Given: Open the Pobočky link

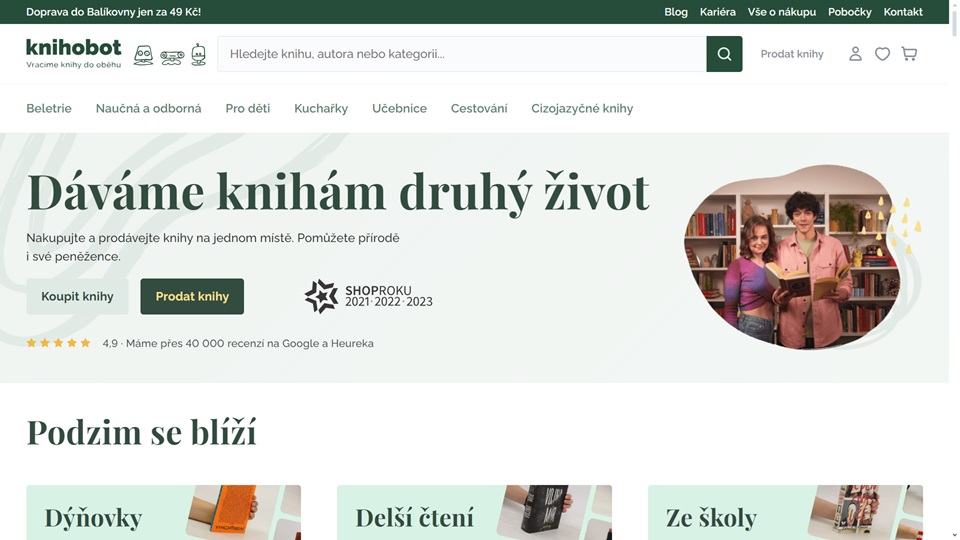Looking at the screenshot, I should tap(849, 12).
